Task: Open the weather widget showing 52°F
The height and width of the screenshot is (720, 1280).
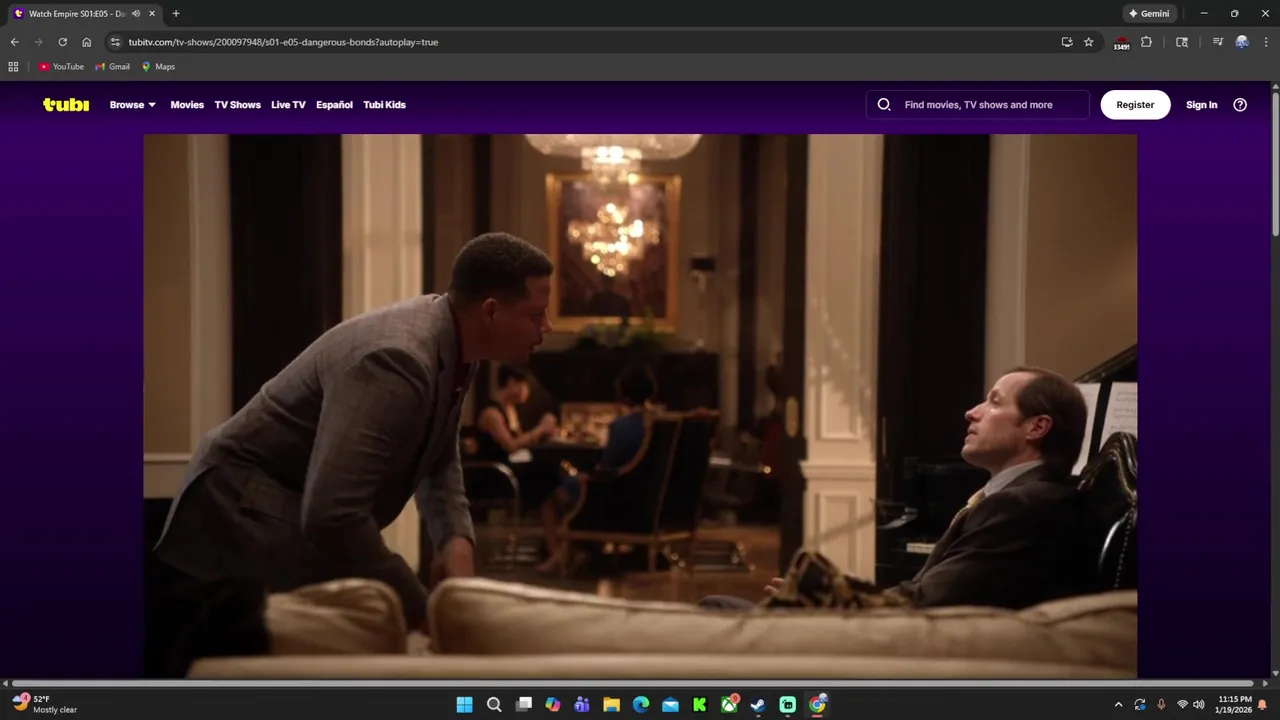Action: tap(46, 704)
